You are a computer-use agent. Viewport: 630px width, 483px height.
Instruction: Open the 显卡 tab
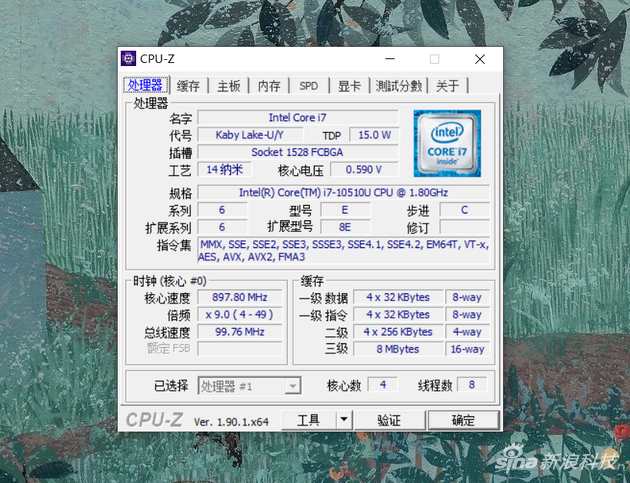349,86
